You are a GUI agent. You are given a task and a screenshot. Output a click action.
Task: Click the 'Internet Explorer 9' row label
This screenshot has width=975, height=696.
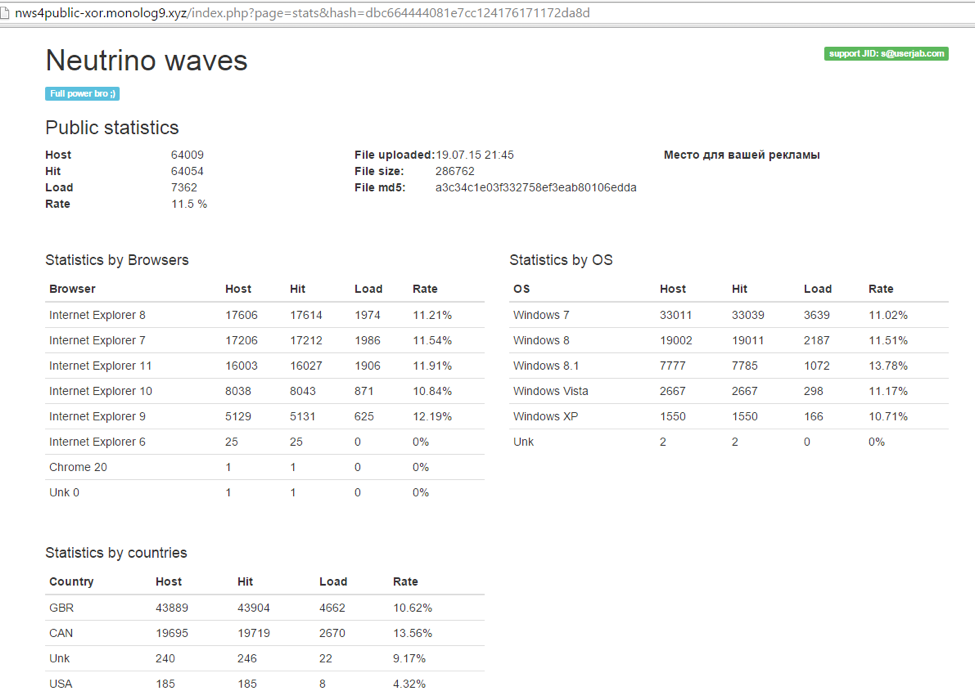tap(97, 416)
